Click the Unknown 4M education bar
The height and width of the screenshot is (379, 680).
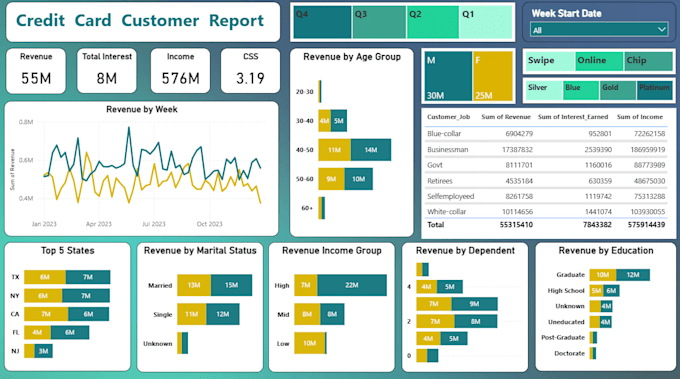click(606, 306)
